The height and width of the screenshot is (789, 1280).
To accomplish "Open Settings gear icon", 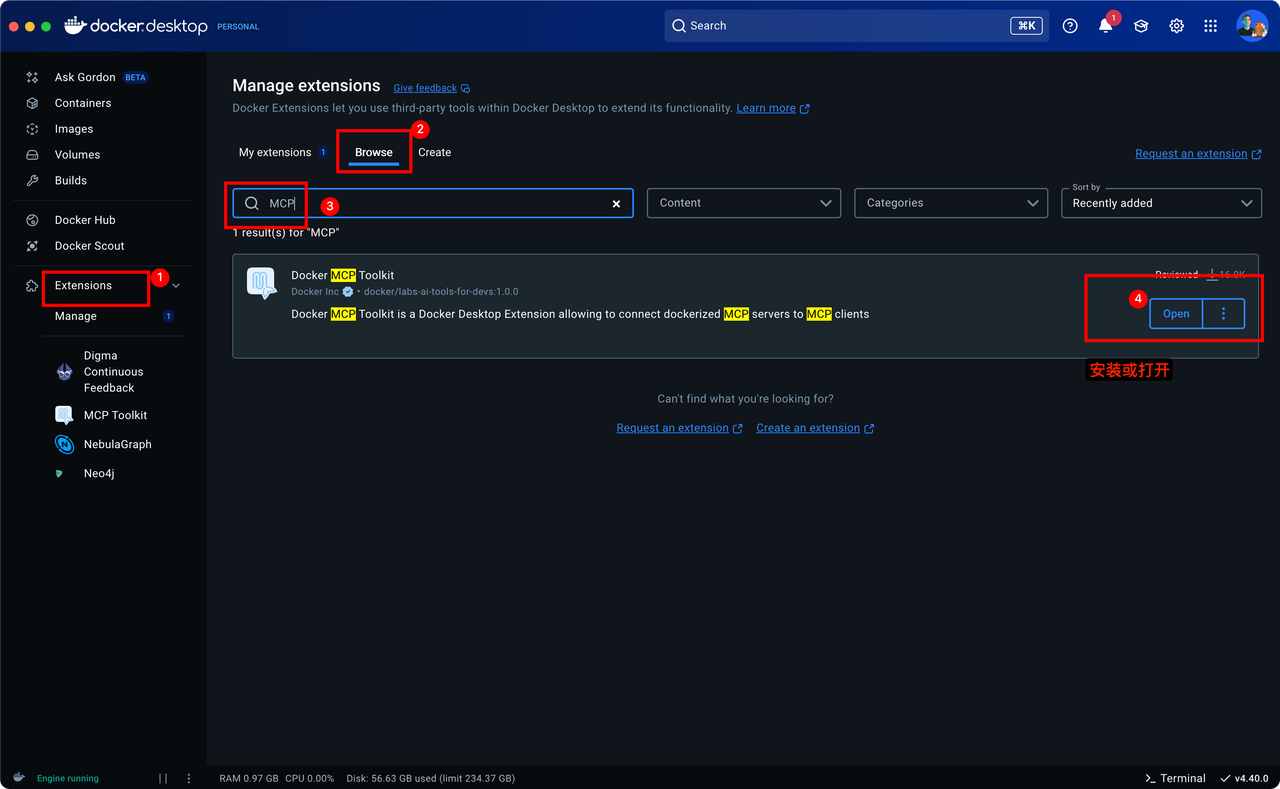I will tap(1176, 26).
